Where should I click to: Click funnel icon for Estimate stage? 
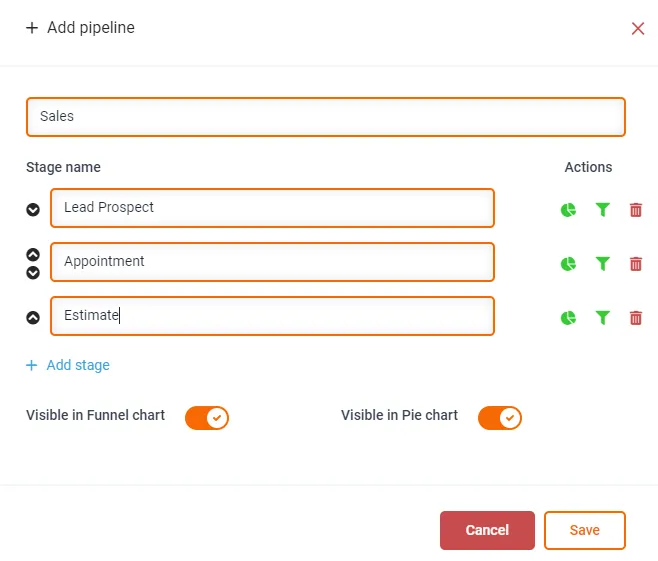603,318
